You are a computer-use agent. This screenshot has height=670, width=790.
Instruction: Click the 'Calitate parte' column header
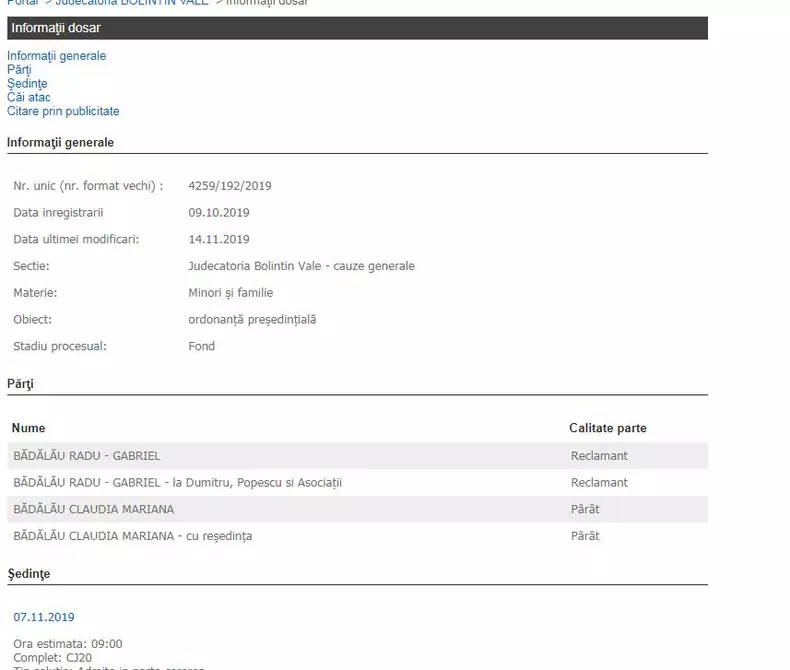(608, 428)
